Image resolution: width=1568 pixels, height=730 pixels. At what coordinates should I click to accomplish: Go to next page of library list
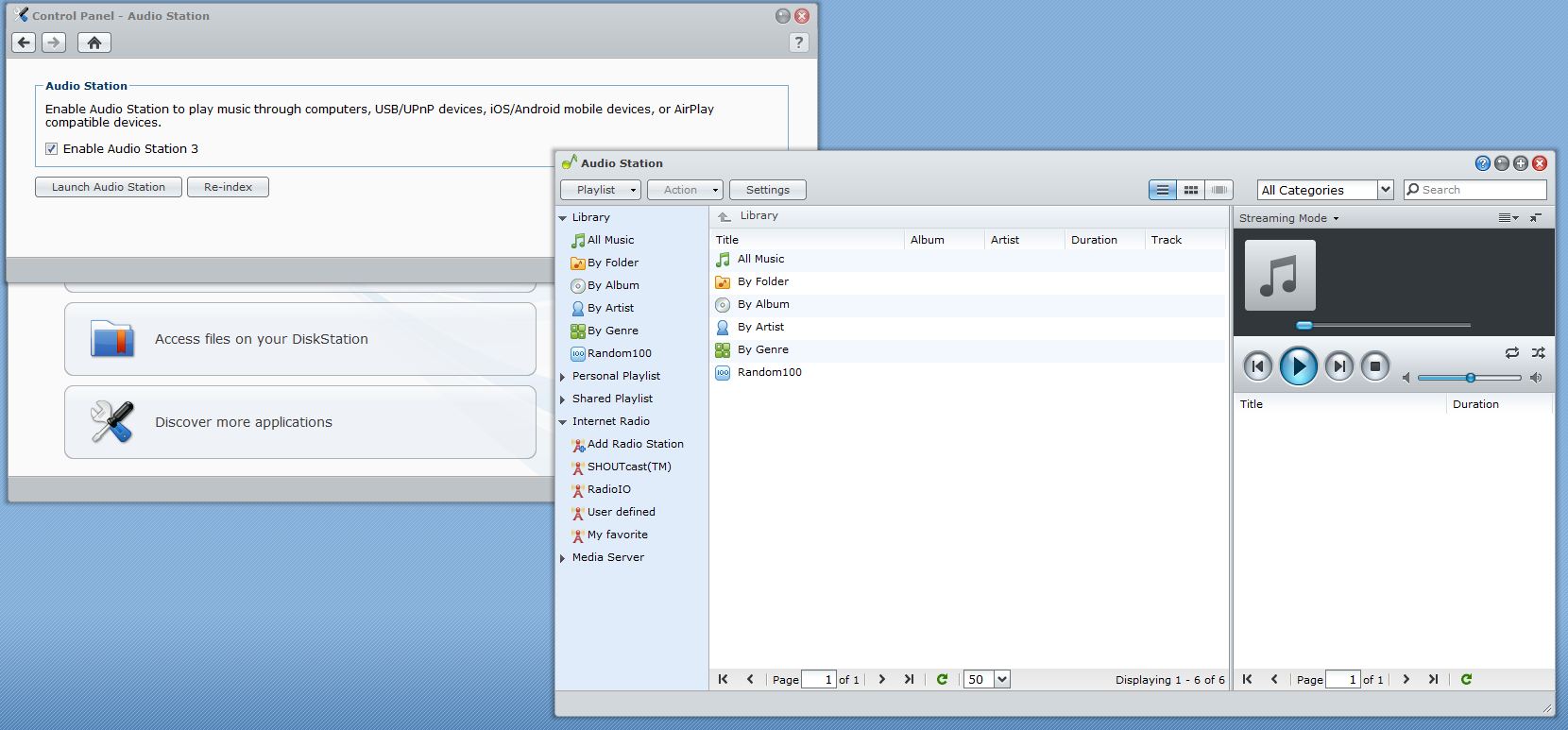click(x=881, y=679)
